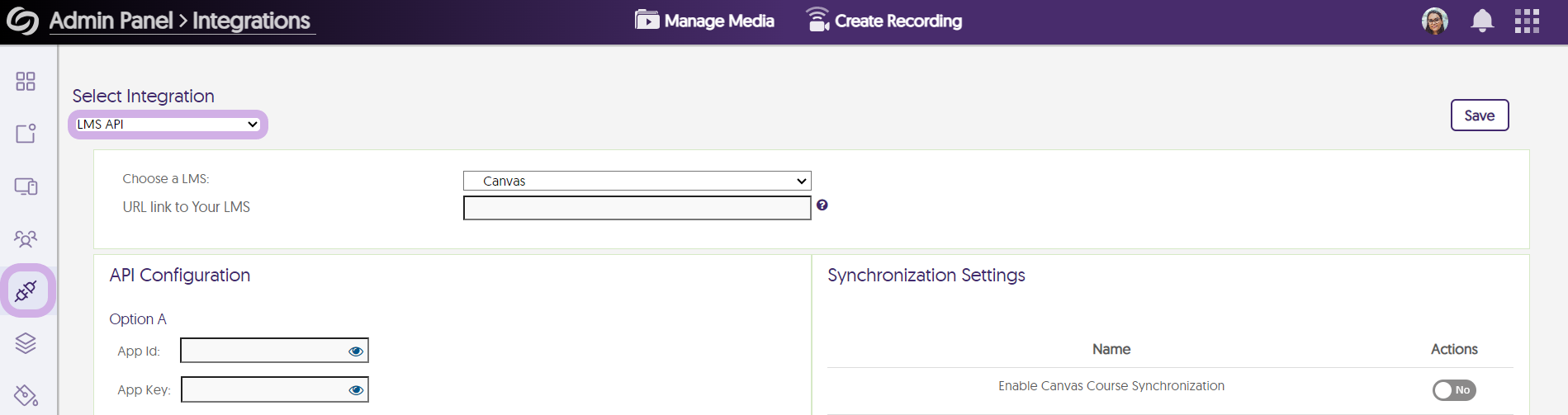Open notifications bell icon
Viewport: 1568px width, 415px height.
tap(1482, 21)
